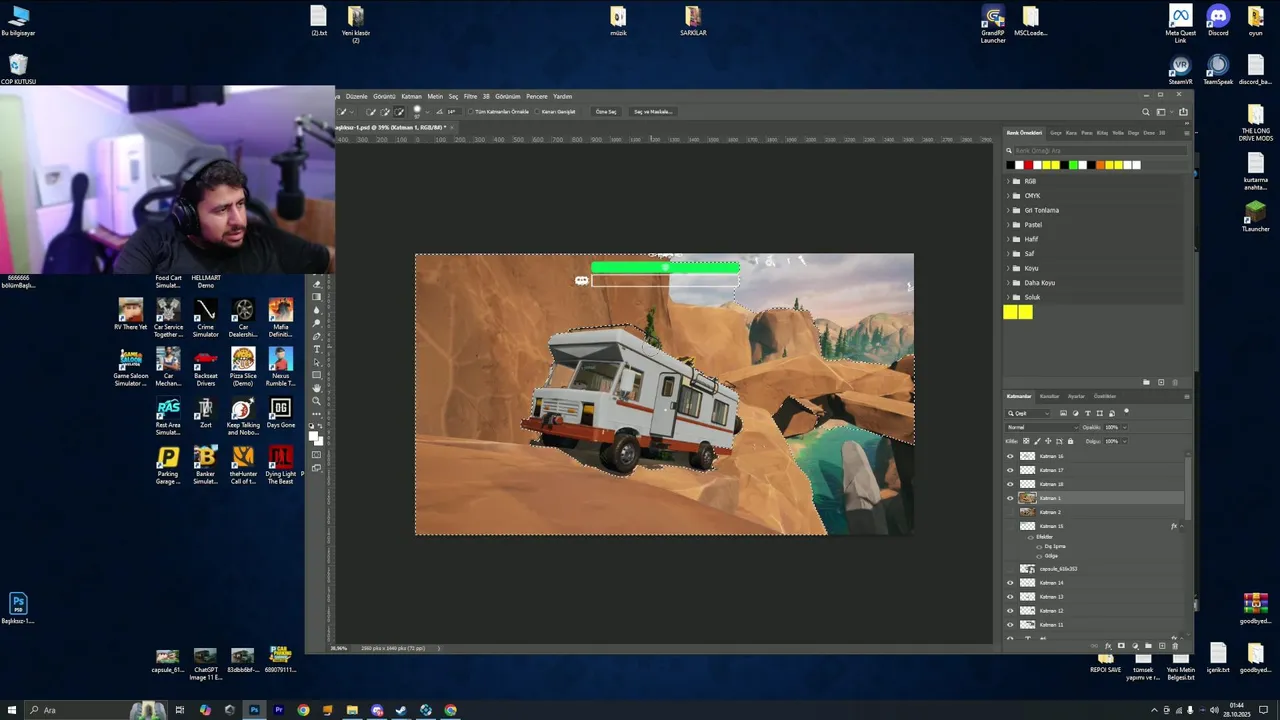The height and width of the screenshot is (720, 1280).
Task: Enable Tüm Katmanları Örnekle checkbox
Action: pyautogui.click(x=471, y=112)
